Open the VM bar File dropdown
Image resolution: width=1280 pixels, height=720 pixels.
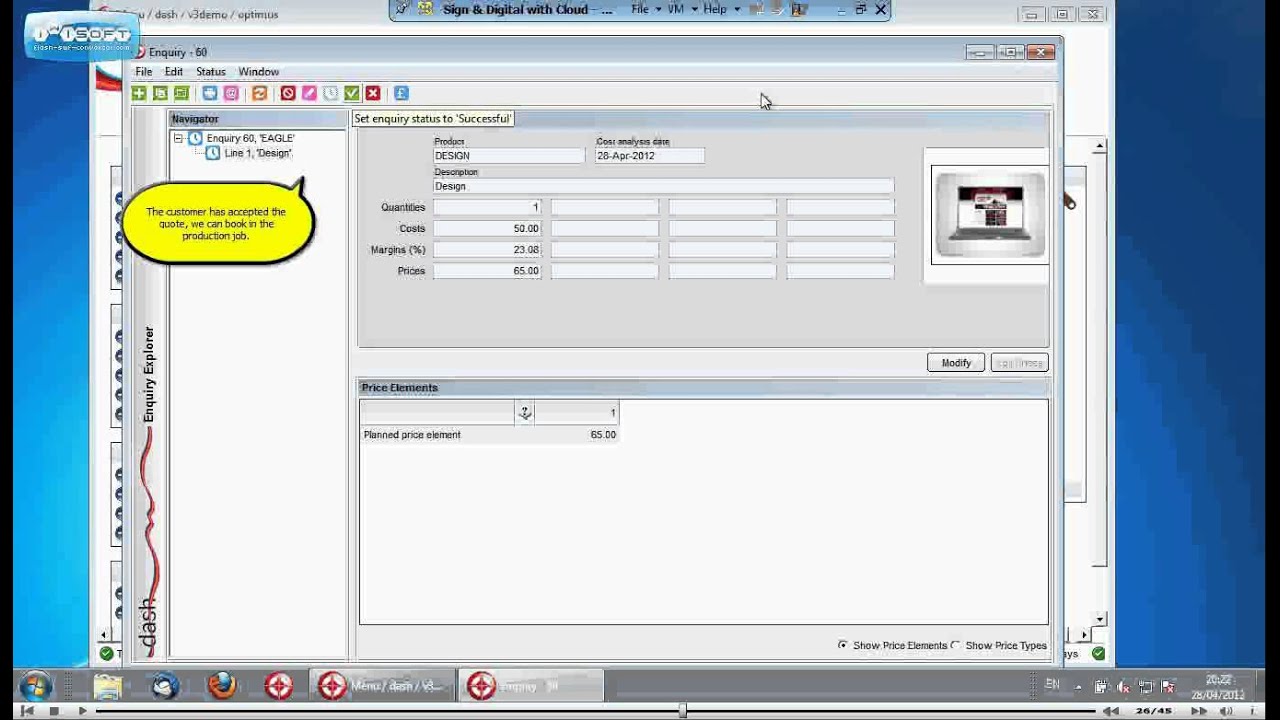point(645,9)
